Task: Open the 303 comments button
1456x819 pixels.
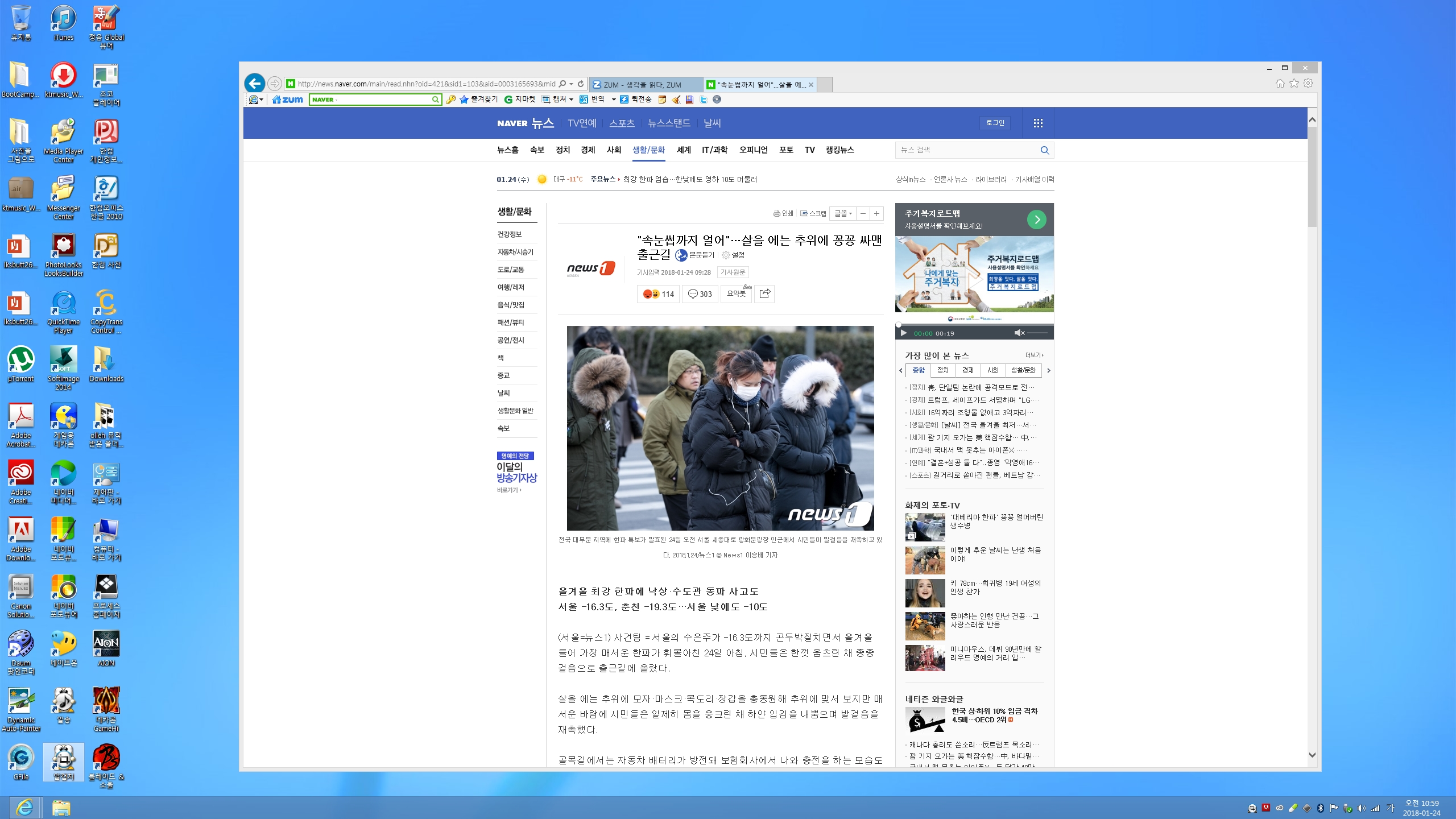Action: [x=700, y=293]
